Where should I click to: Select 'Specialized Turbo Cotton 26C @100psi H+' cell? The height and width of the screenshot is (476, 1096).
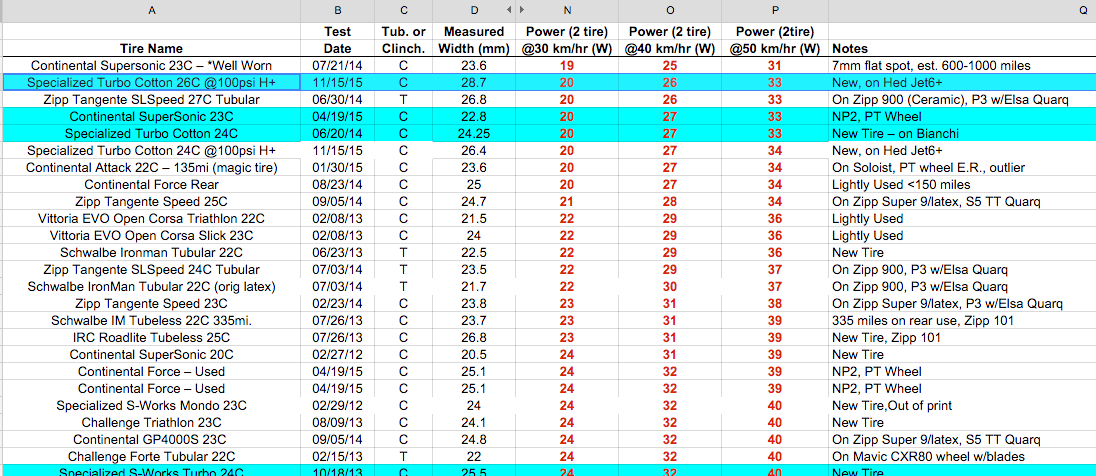coord(152,82)
